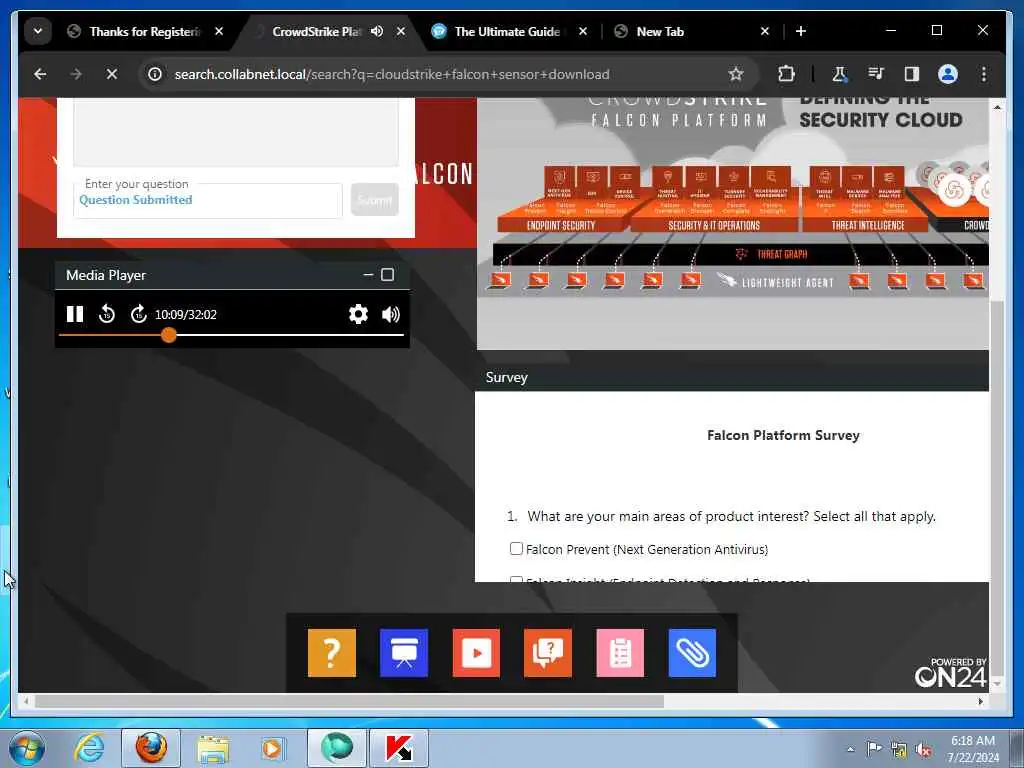Switch to the New Tab tab
This screenshot has width=1024, height=768.
tap(660, 31)
